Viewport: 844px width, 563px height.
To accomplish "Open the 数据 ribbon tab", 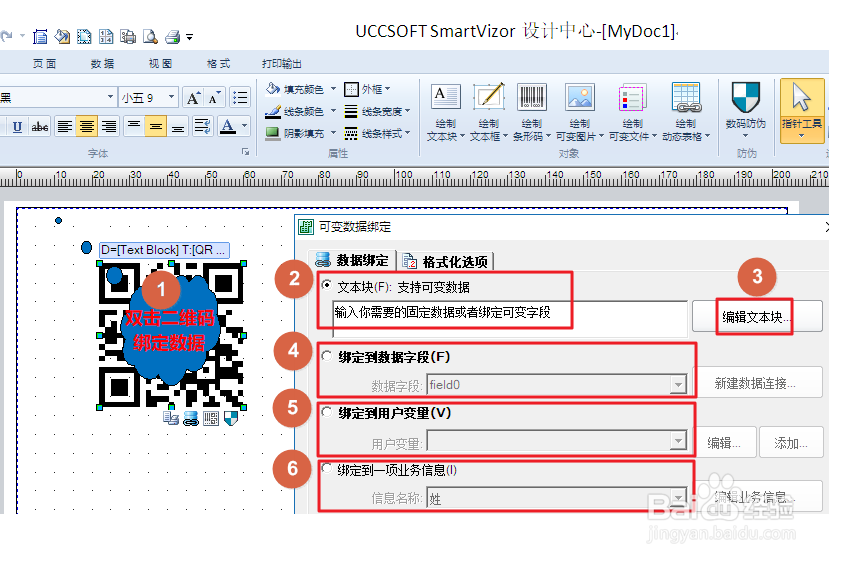I will coord(102,64).
